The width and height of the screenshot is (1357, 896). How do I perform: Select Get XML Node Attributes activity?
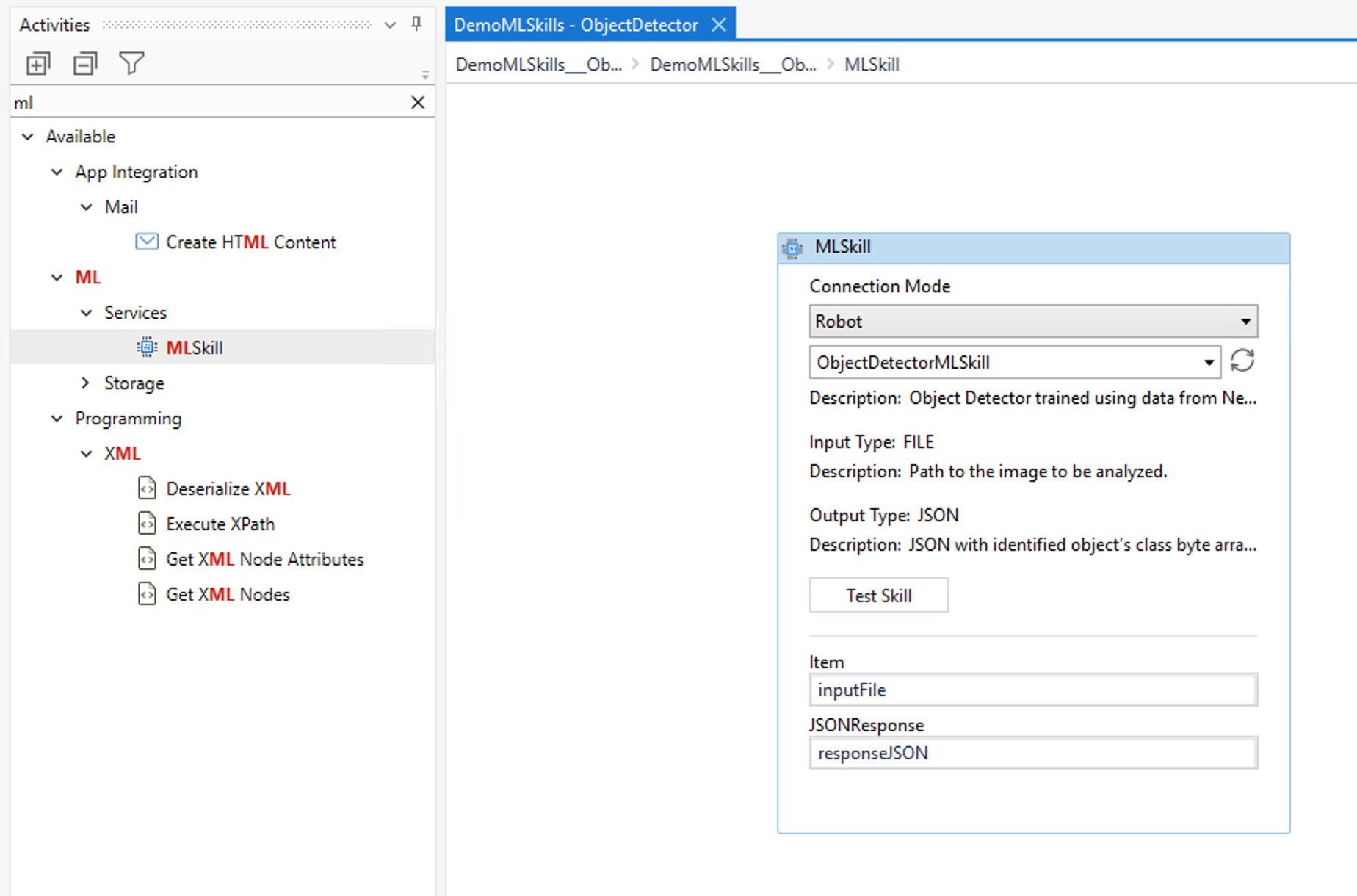265,559
